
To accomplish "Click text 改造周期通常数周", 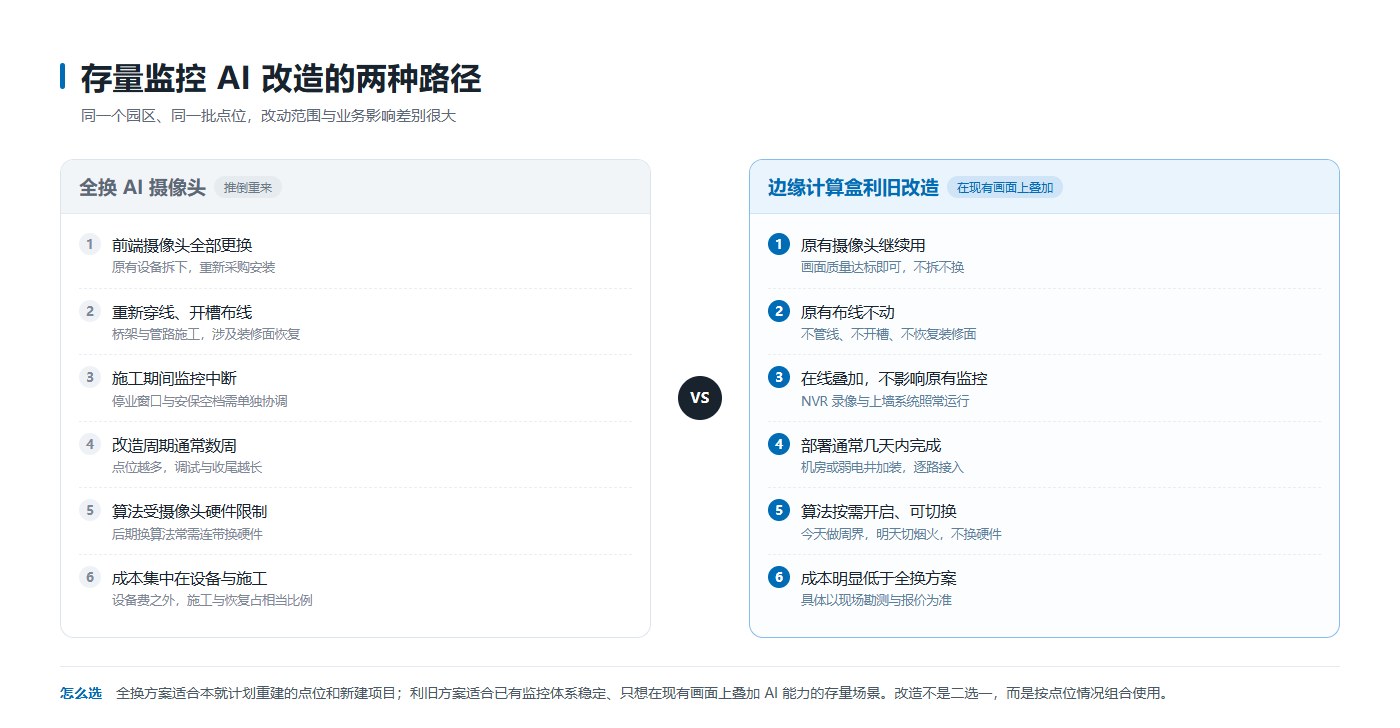I will pyautogui.click(x=174, y=445).
